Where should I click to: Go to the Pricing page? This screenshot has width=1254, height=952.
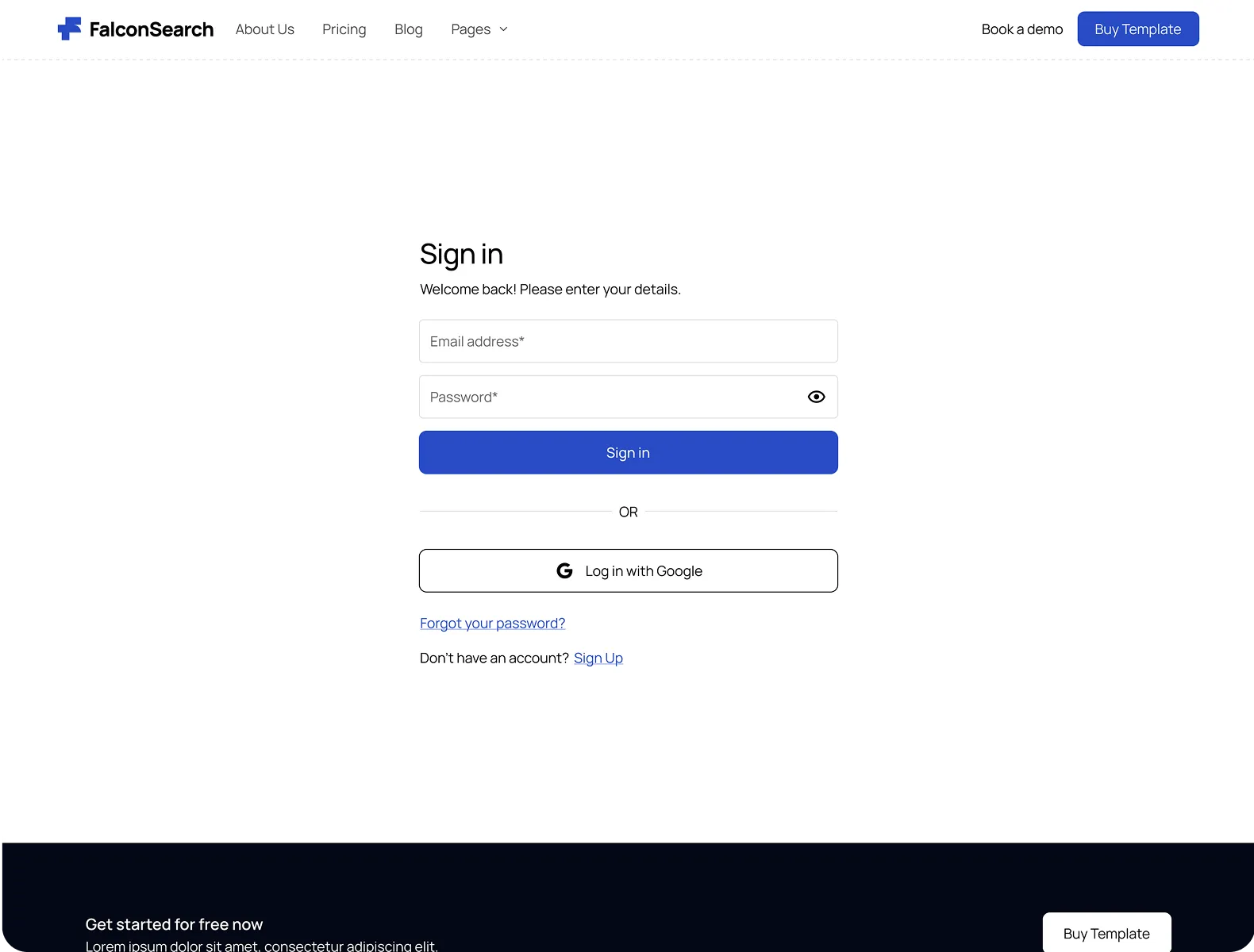344,29
